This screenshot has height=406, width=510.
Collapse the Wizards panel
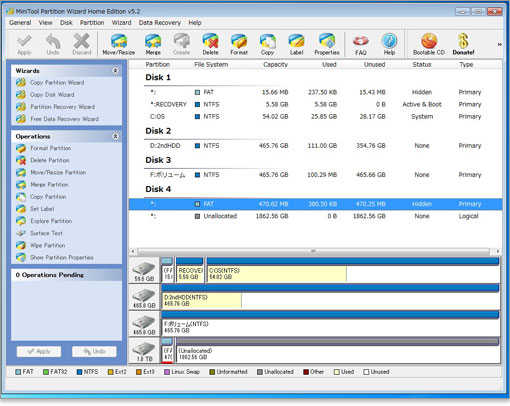coord(115,71)
